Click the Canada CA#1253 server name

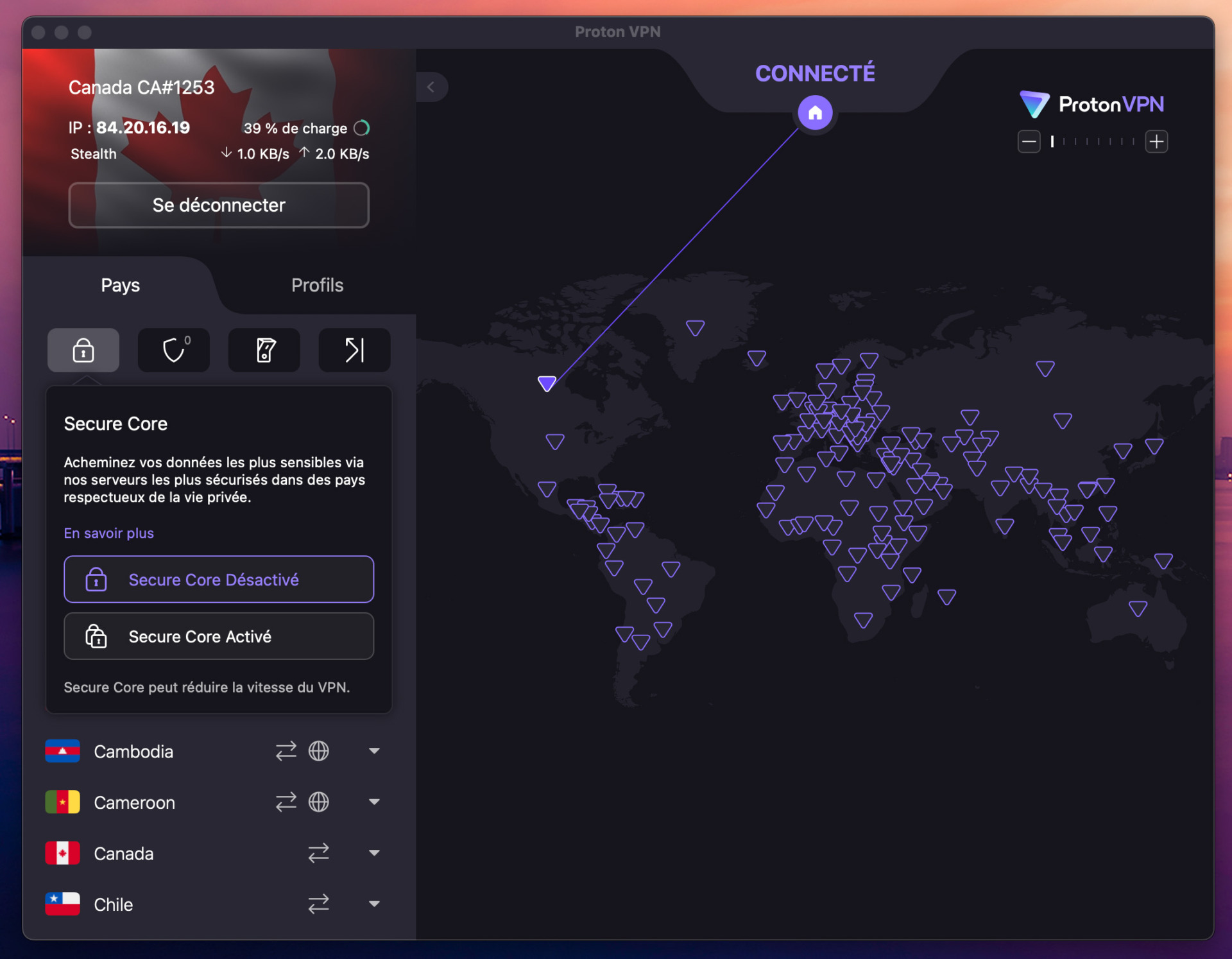[x=141, y=87]
